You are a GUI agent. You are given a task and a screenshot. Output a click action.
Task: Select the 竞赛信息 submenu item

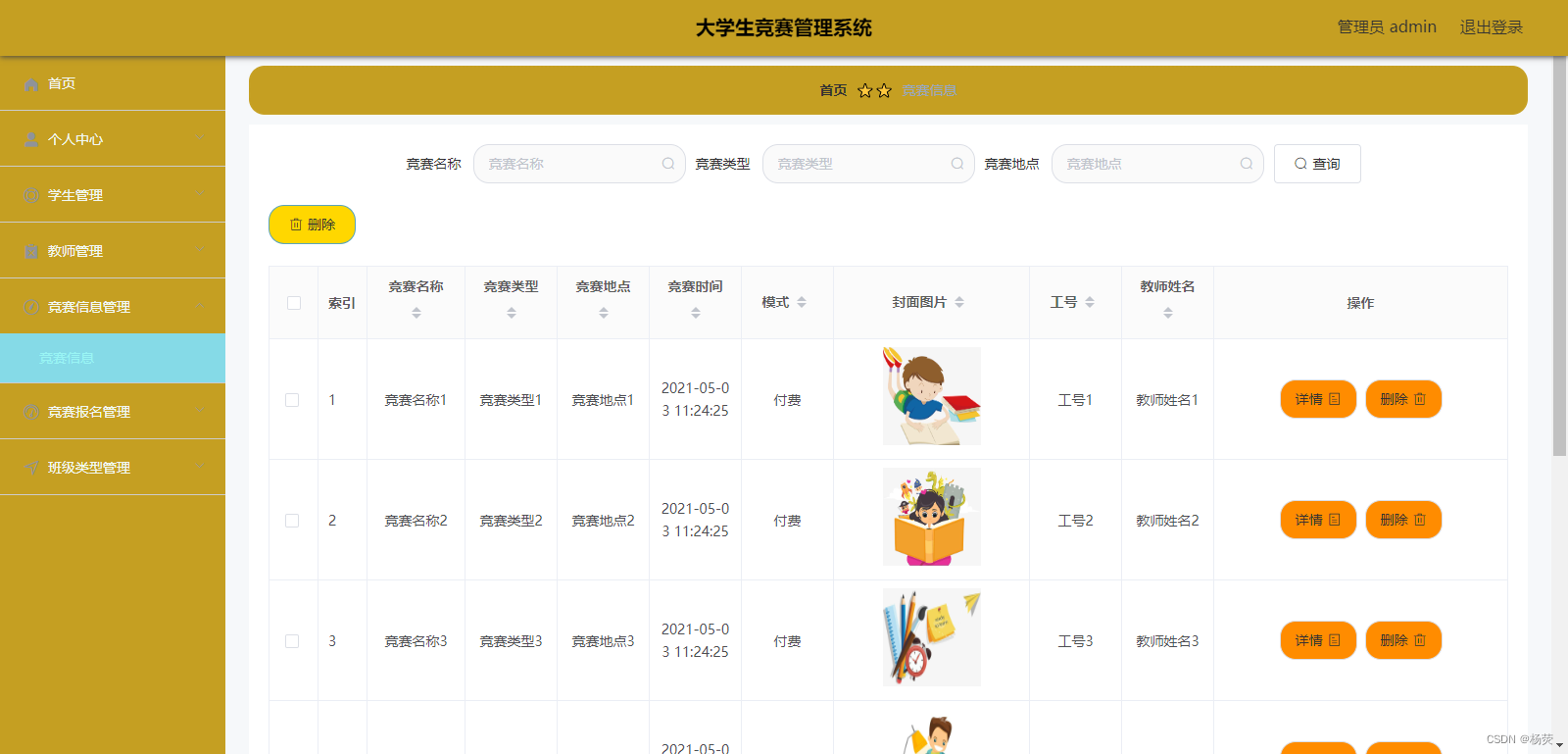tap(113, 358)
